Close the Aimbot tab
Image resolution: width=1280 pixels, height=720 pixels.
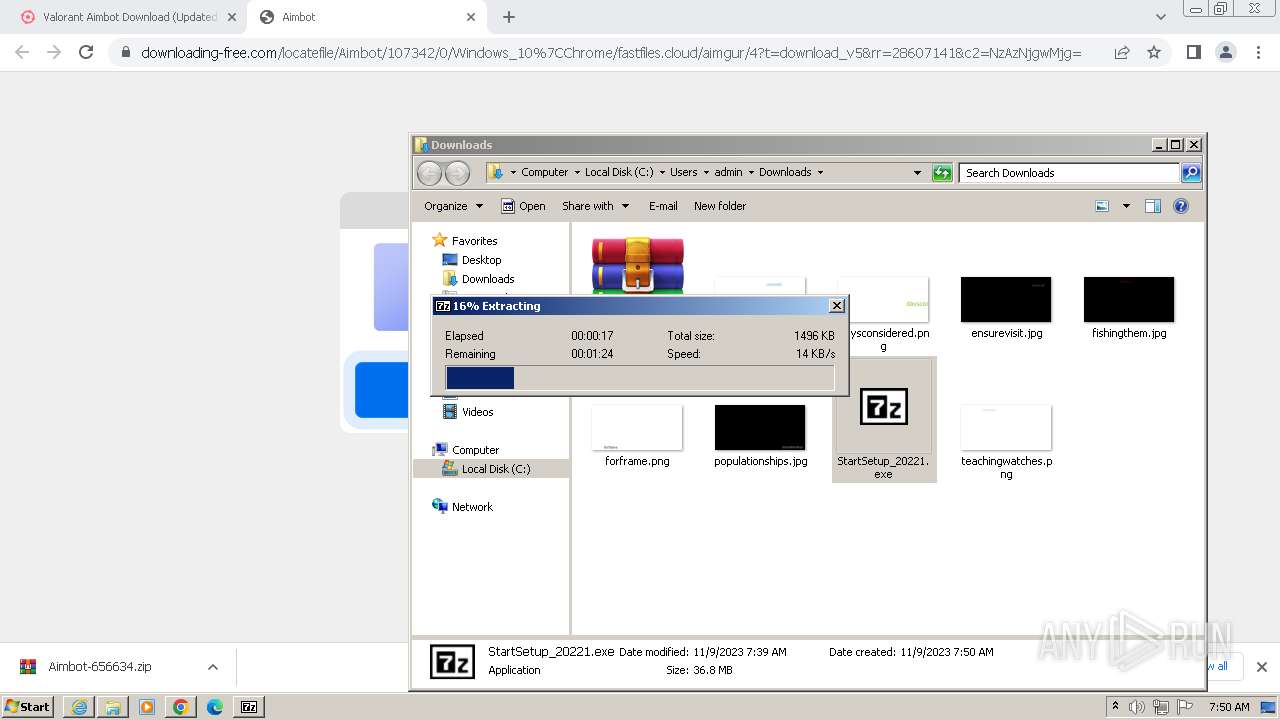[471, 17]
